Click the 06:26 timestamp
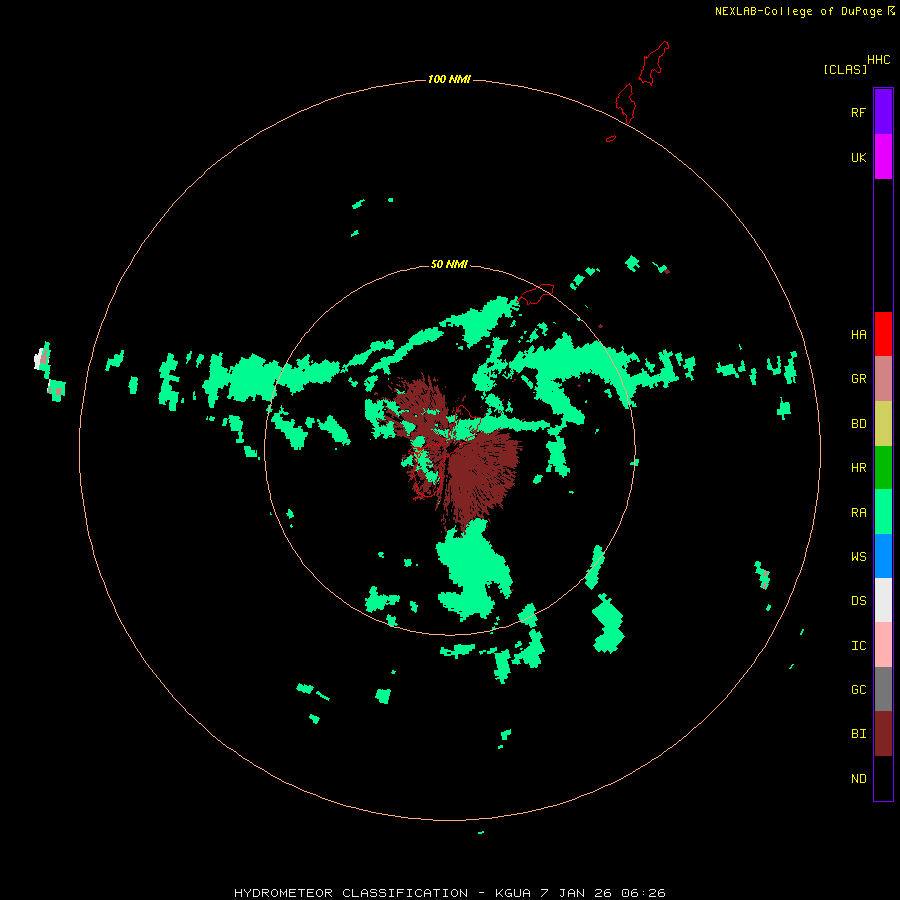The height and width of the screenshot is (900, 900). coord(643,893)
